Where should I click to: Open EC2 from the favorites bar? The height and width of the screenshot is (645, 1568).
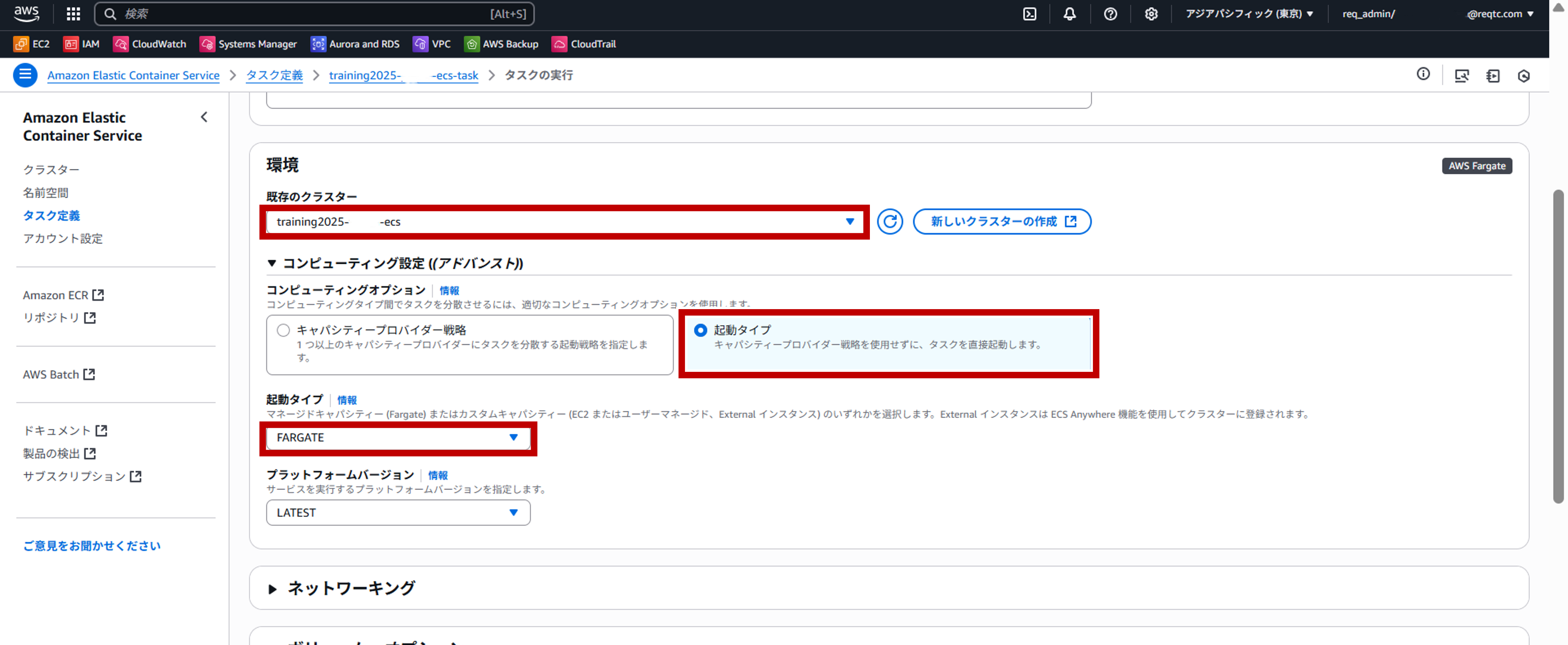click(x=32, y=44)
